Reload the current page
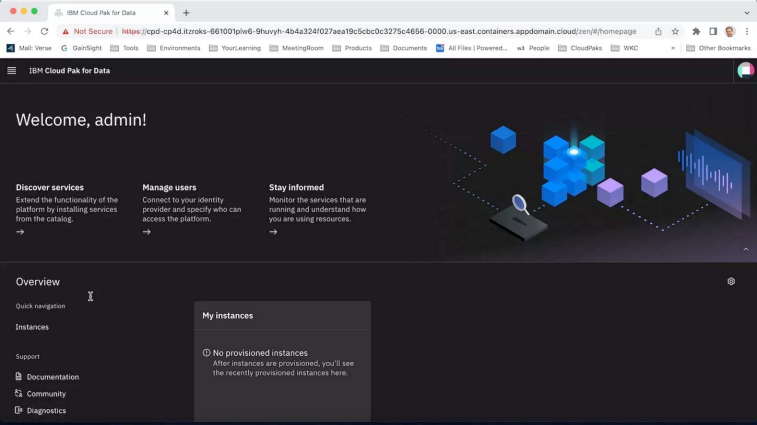This screenshot has height=425, width=757. tap(44, 31)
